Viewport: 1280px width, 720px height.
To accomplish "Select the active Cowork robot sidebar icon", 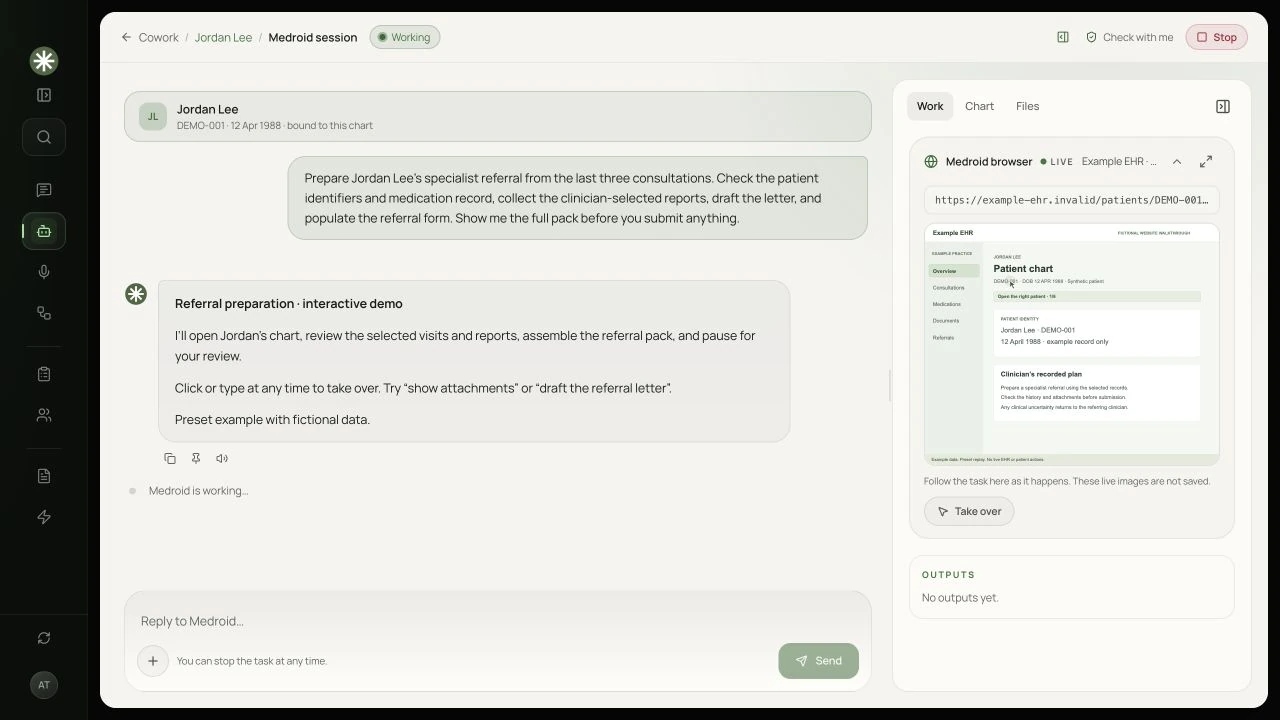I will pyautogui.click(x=44, y=231).
